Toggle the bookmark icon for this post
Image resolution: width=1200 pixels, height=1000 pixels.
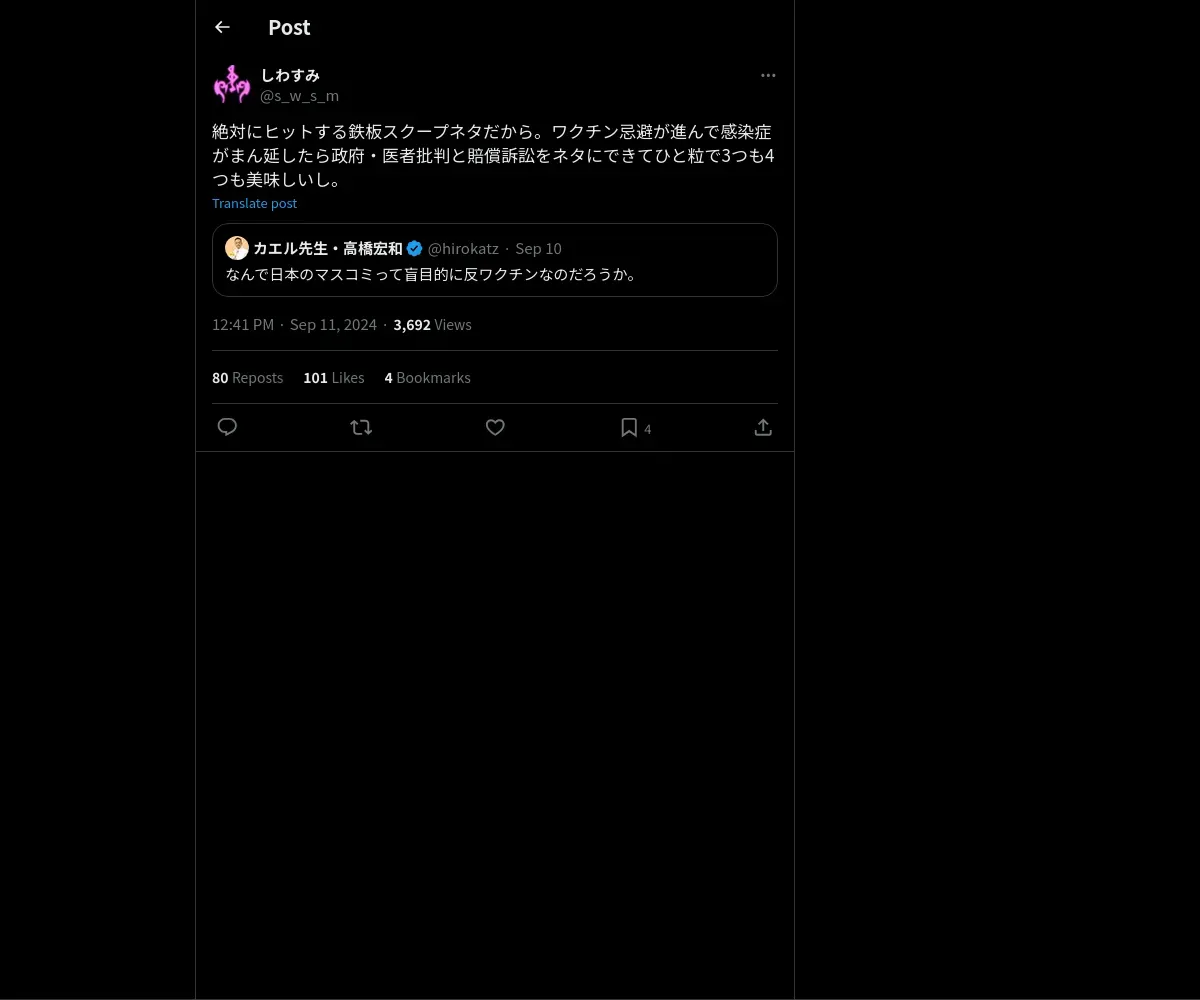pyautogui.click(x=629, y=427)
